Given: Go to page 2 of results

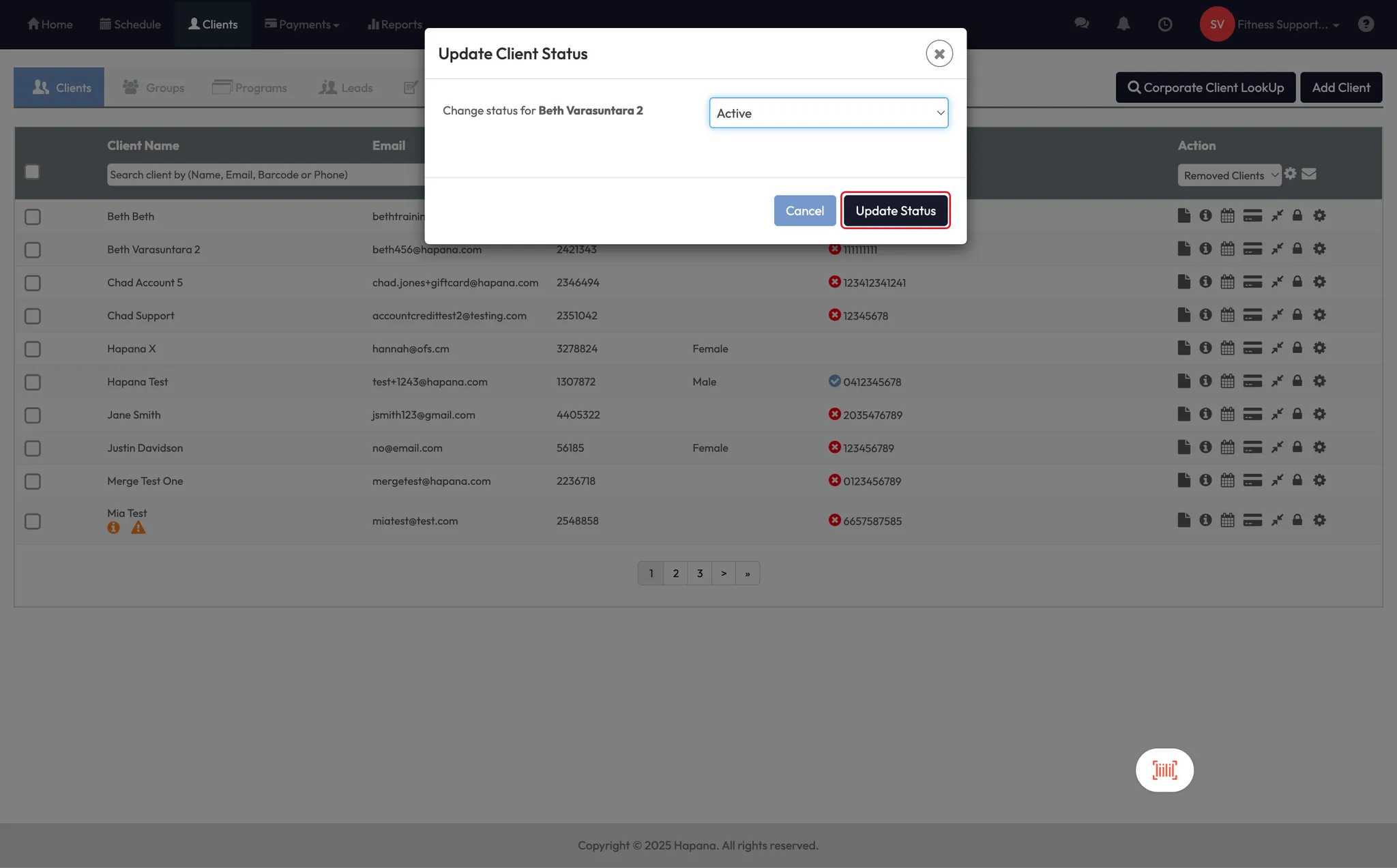Looking at the screenshot, I should [675, 573].
